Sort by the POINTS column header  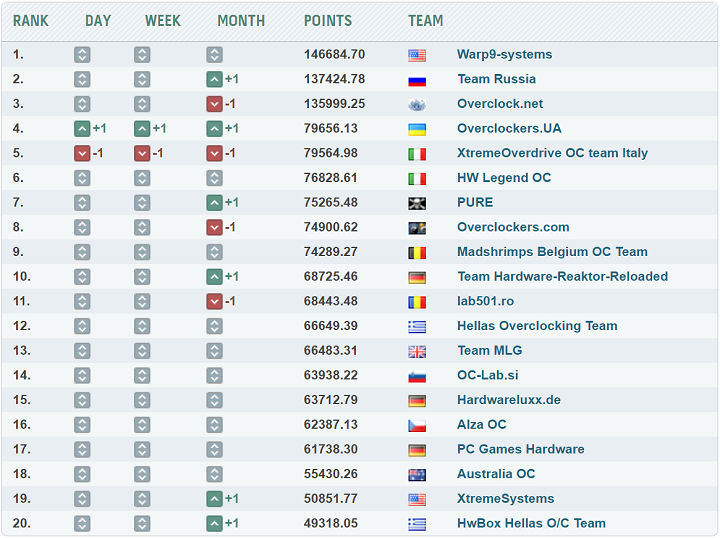click(328, 20)
